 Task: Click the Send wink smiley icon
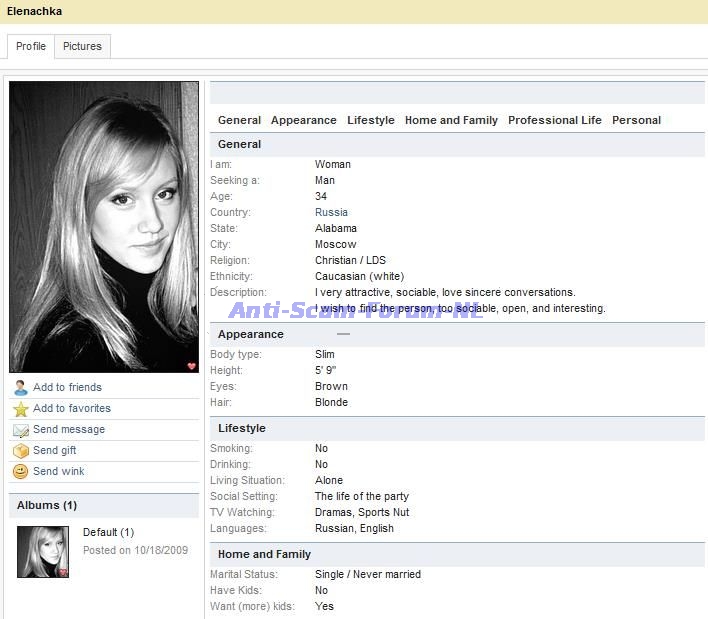(x=20, y=472)
